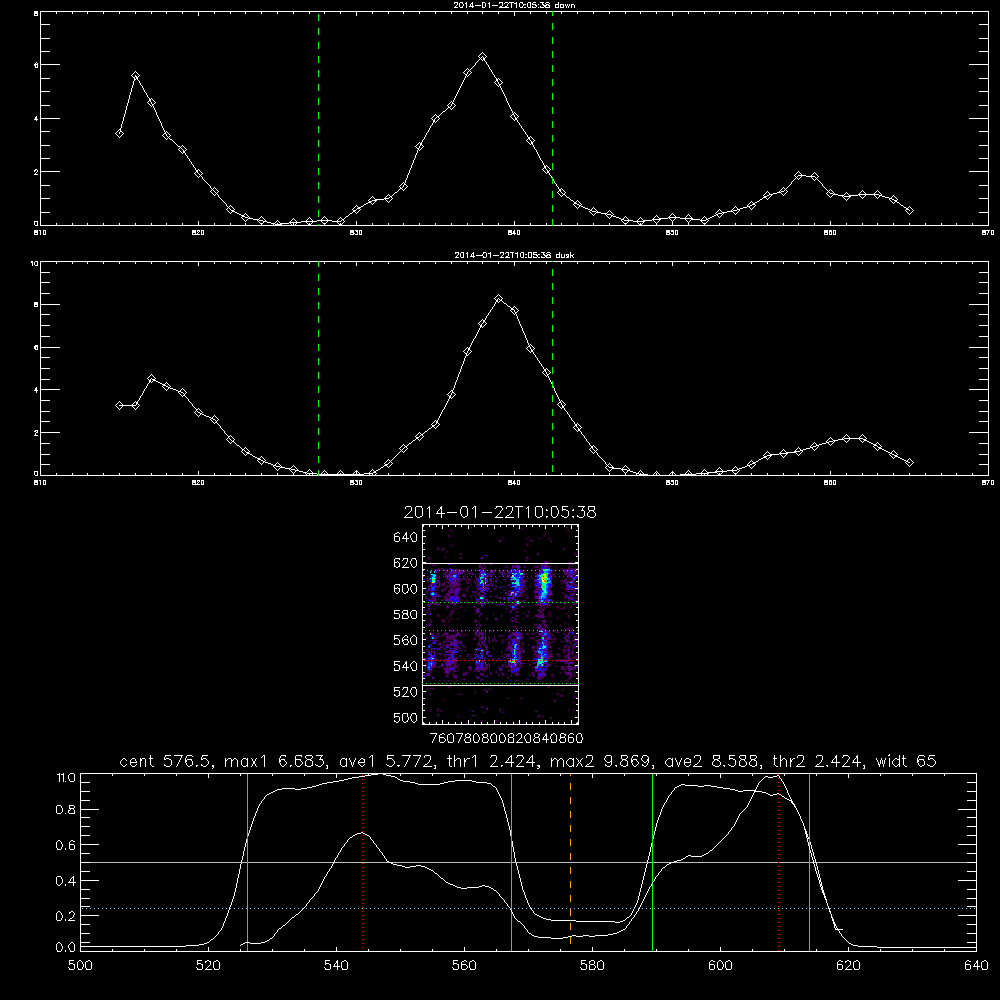The height and width of the screenshot is (1000, 1000).
Task: Select the 'cent 576.5' statistic
Action: coord(165,761)
